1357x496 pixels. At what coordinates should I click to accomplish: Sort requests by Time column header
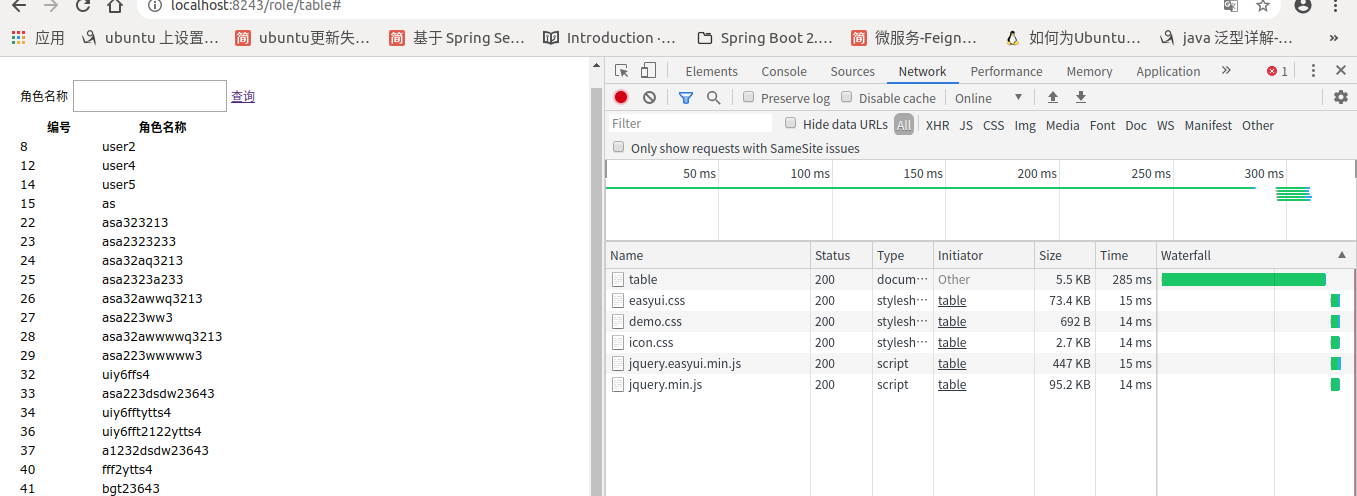click(x=1126, y=255)
